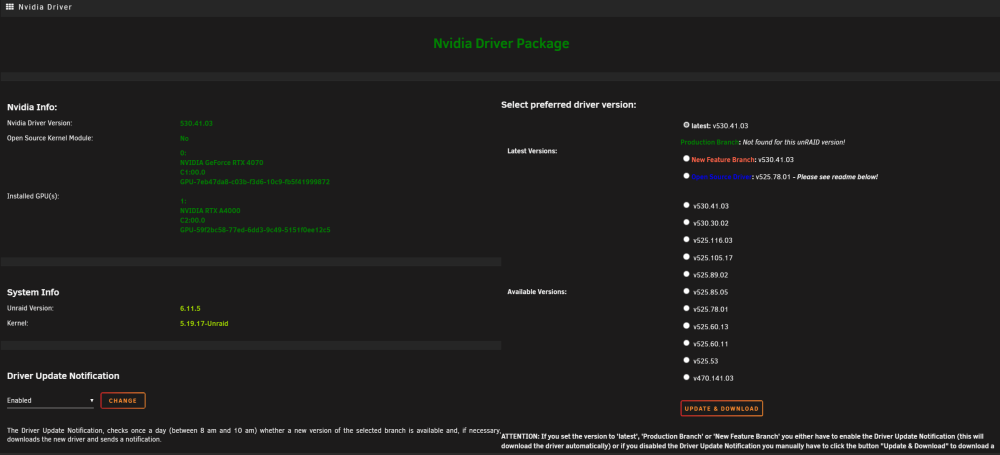The width and height of the screenshot is (1000, 455).
Task: Choose driver version v525.89.02
Action: 686,274
